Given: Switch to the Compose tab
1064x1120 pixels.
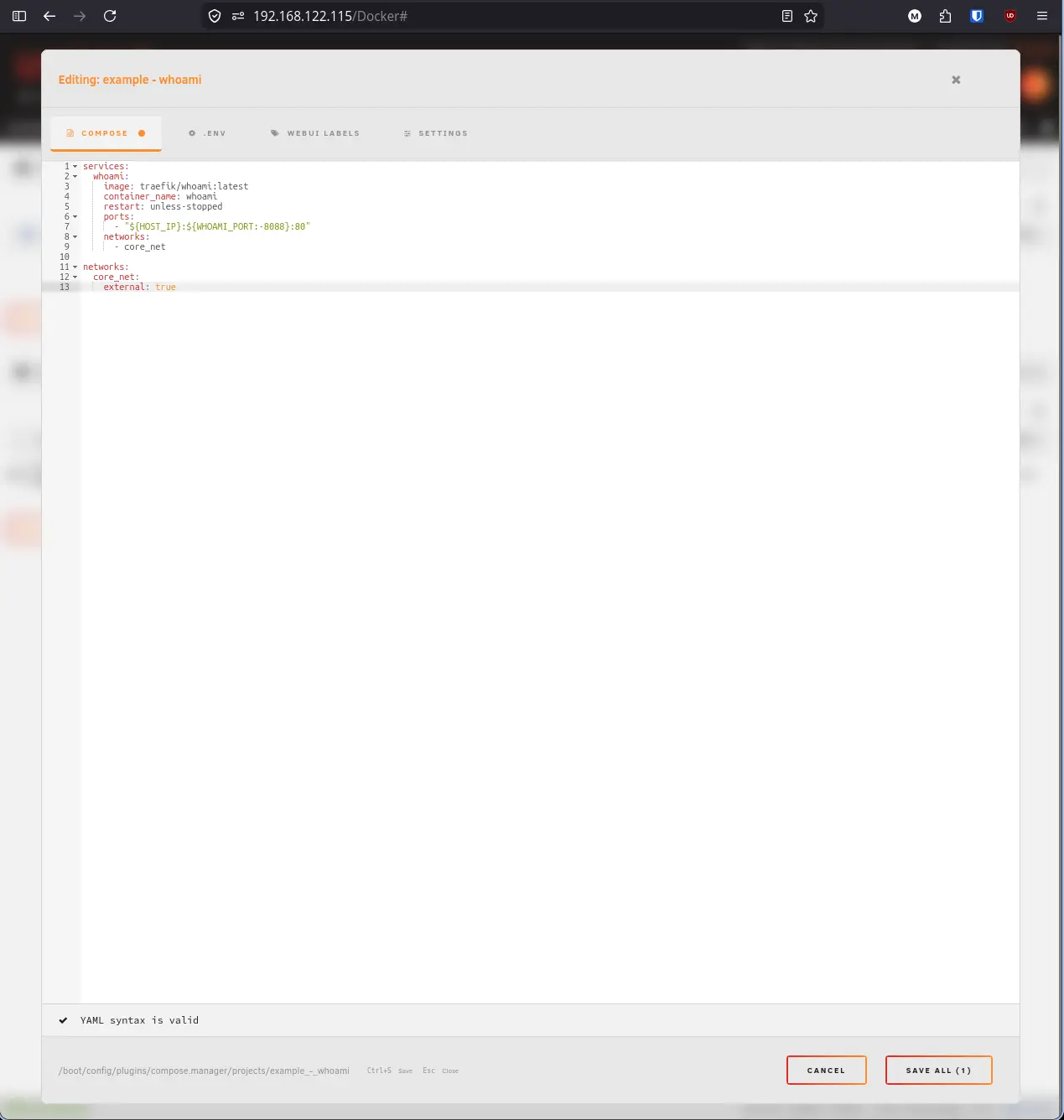Looking at the screenshot, I should (106, 133).
